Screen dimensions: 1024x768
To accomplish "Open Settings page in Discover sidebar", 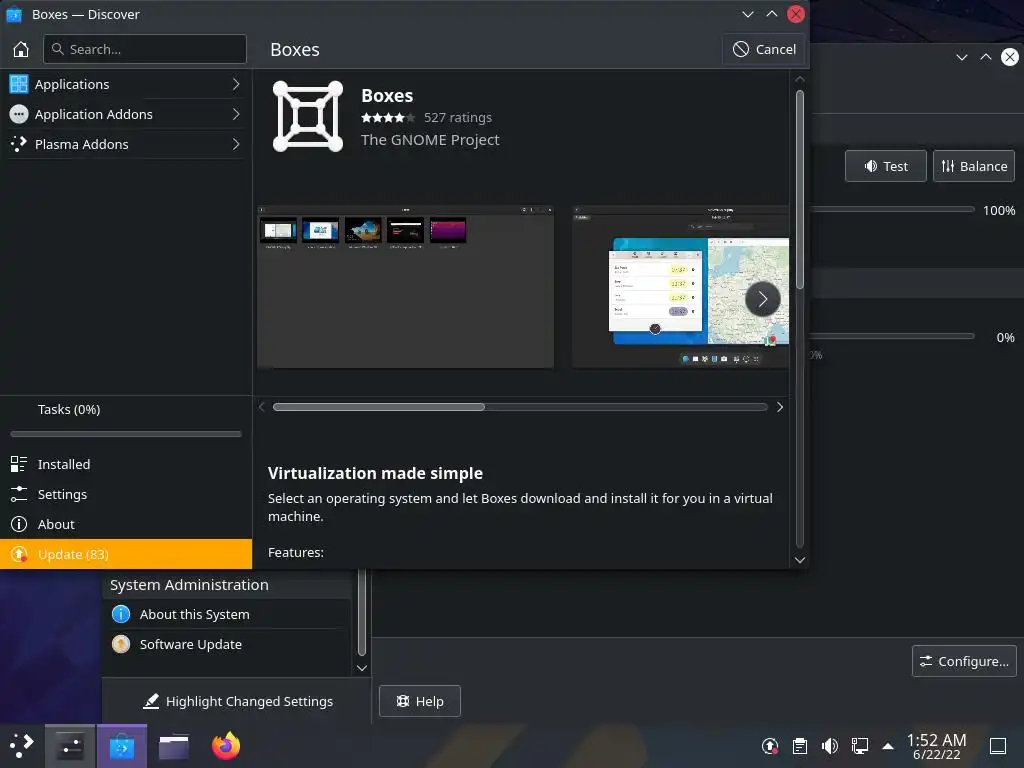I will [x=126, y=494].
